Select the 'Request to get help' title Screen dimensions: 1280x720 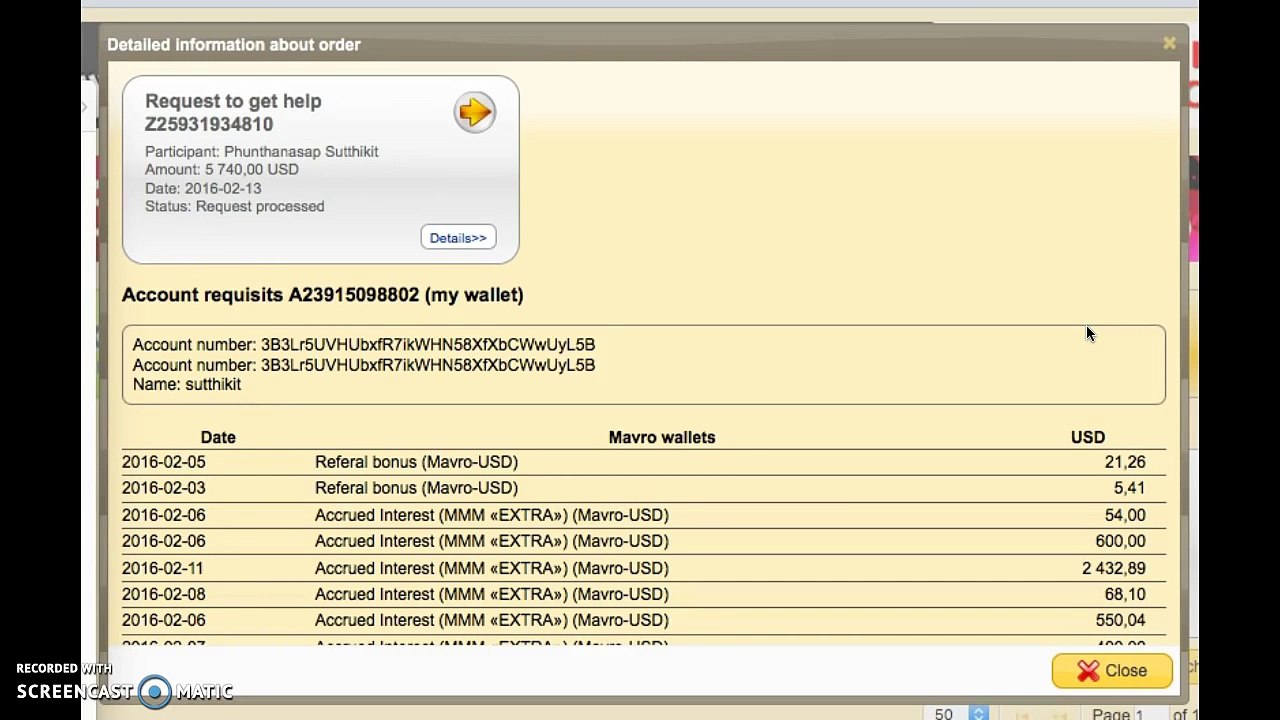click(233, 101)
